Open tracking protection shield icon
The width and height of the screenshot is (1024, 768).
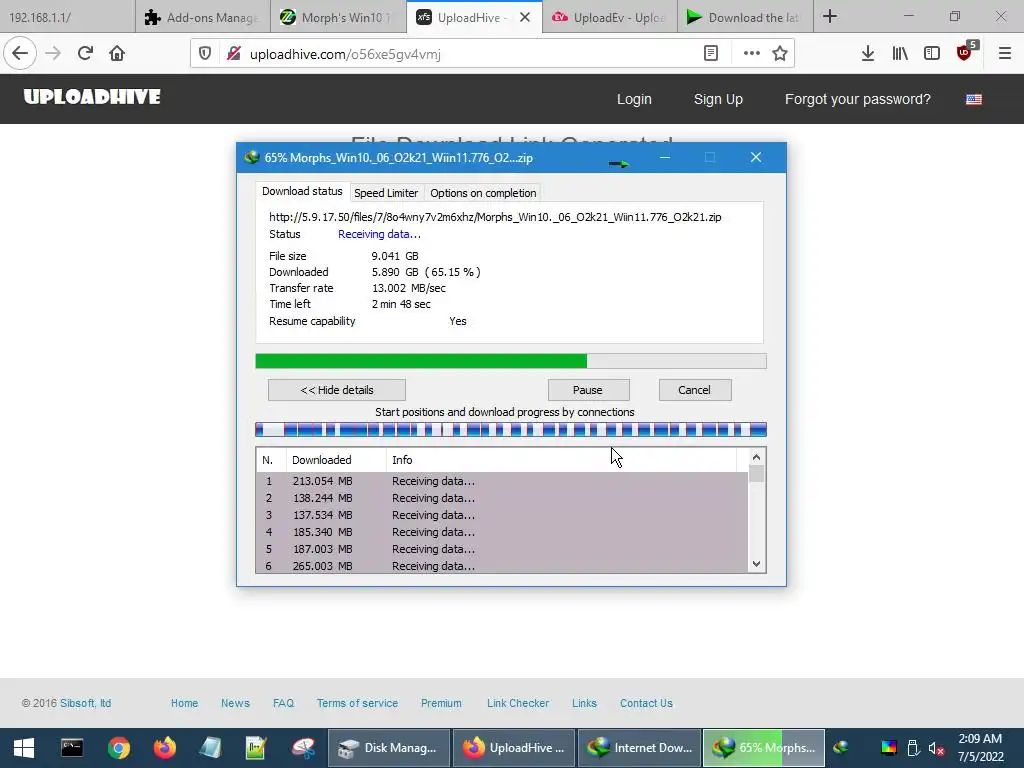[x=205, y=54]
